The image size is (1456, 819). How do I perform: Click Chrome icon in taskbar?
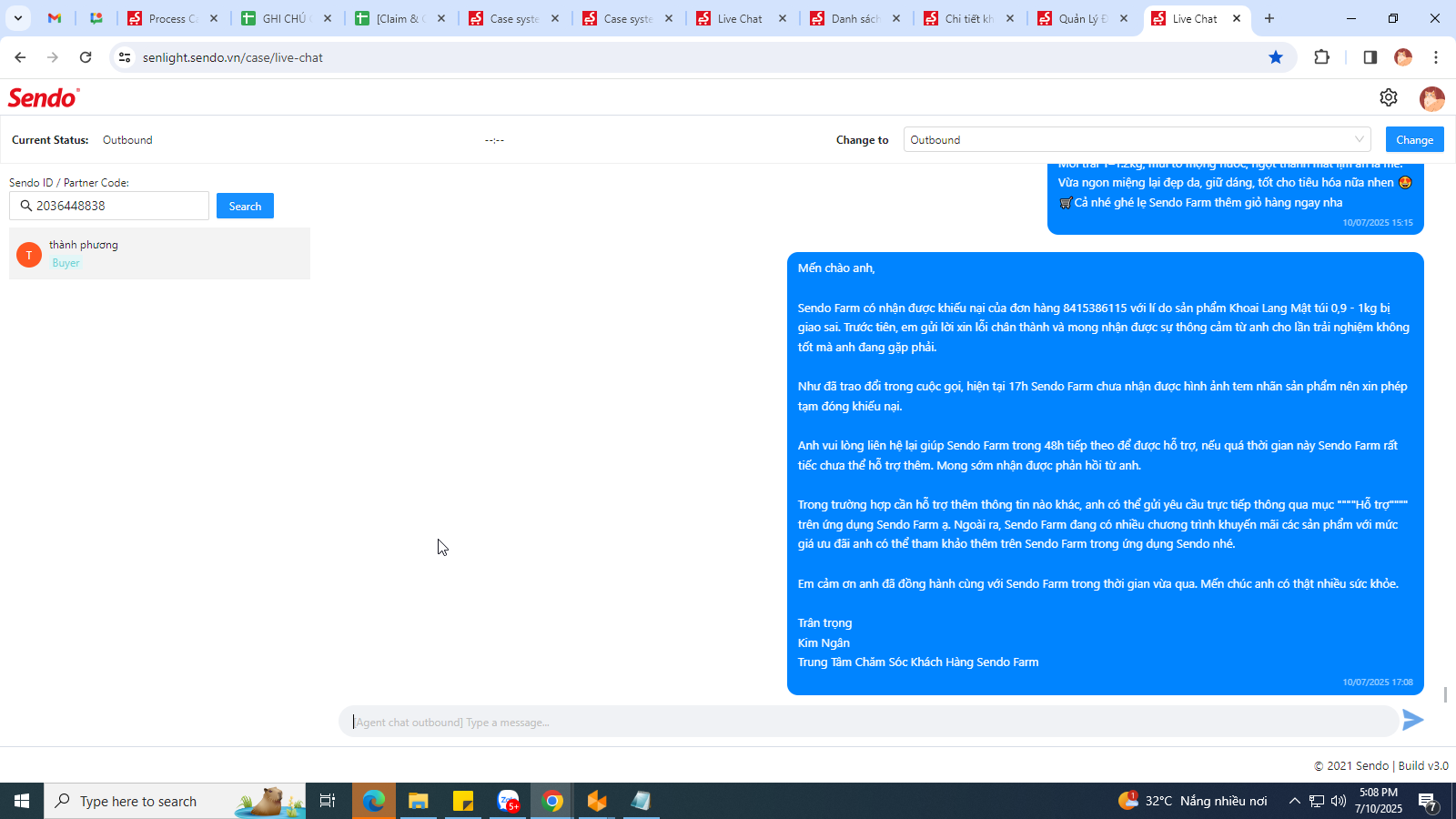pos(552,801)
